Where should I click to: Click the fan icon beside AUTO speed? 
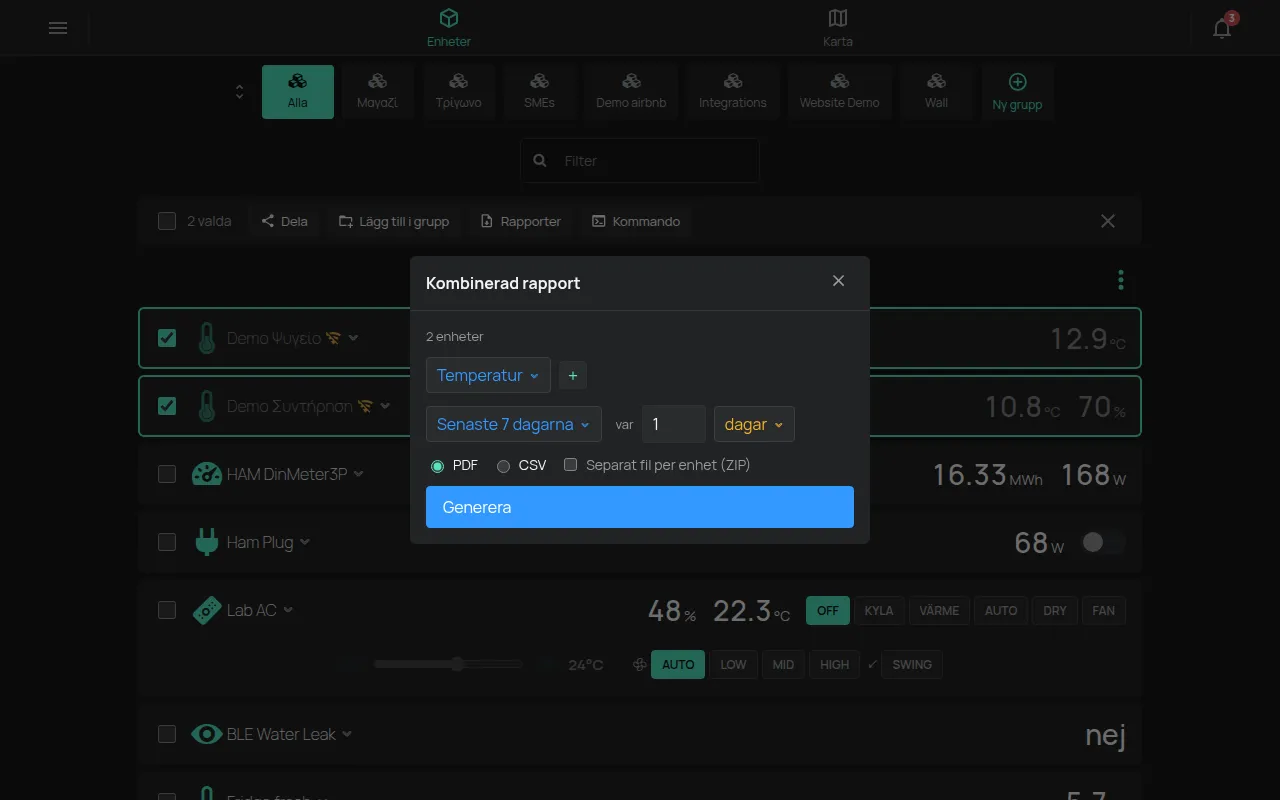[x=639, y=664]
